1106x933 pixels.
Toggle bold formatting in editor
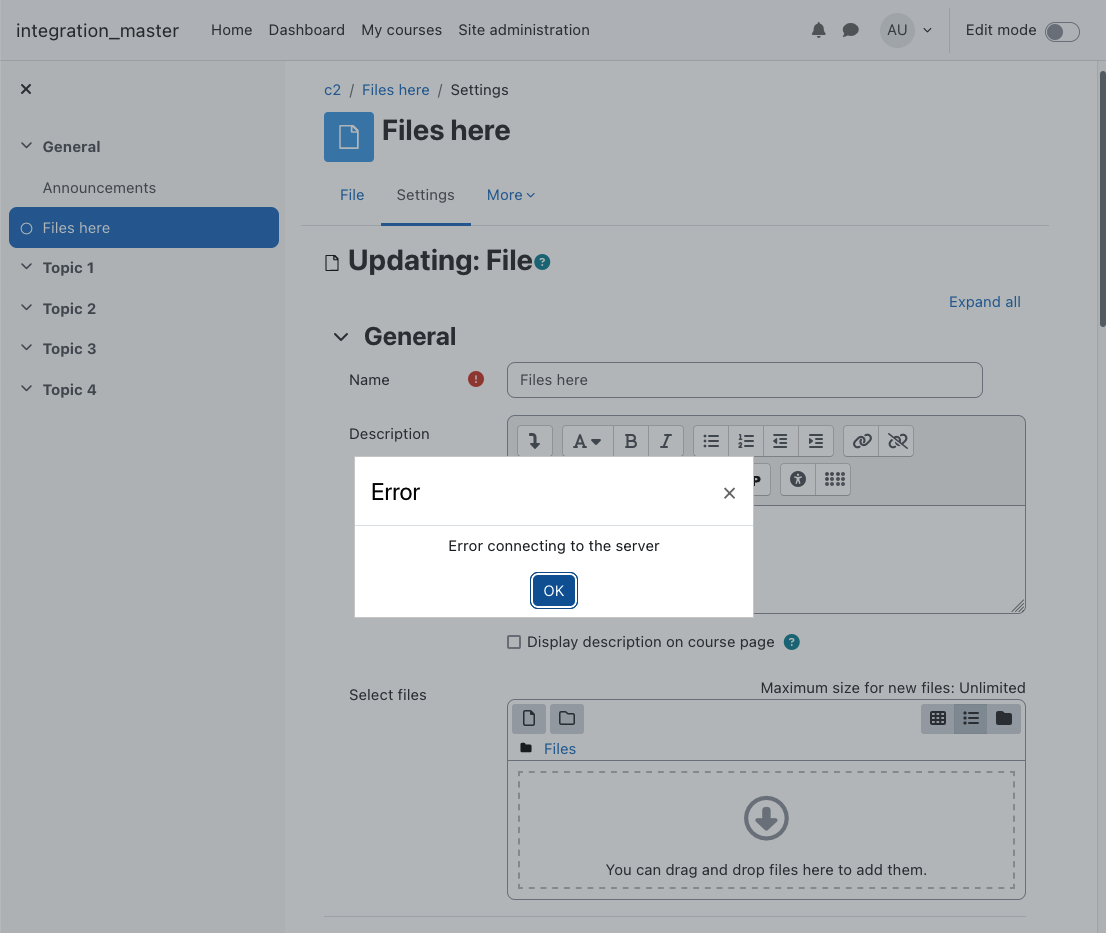tap(631, 441)
